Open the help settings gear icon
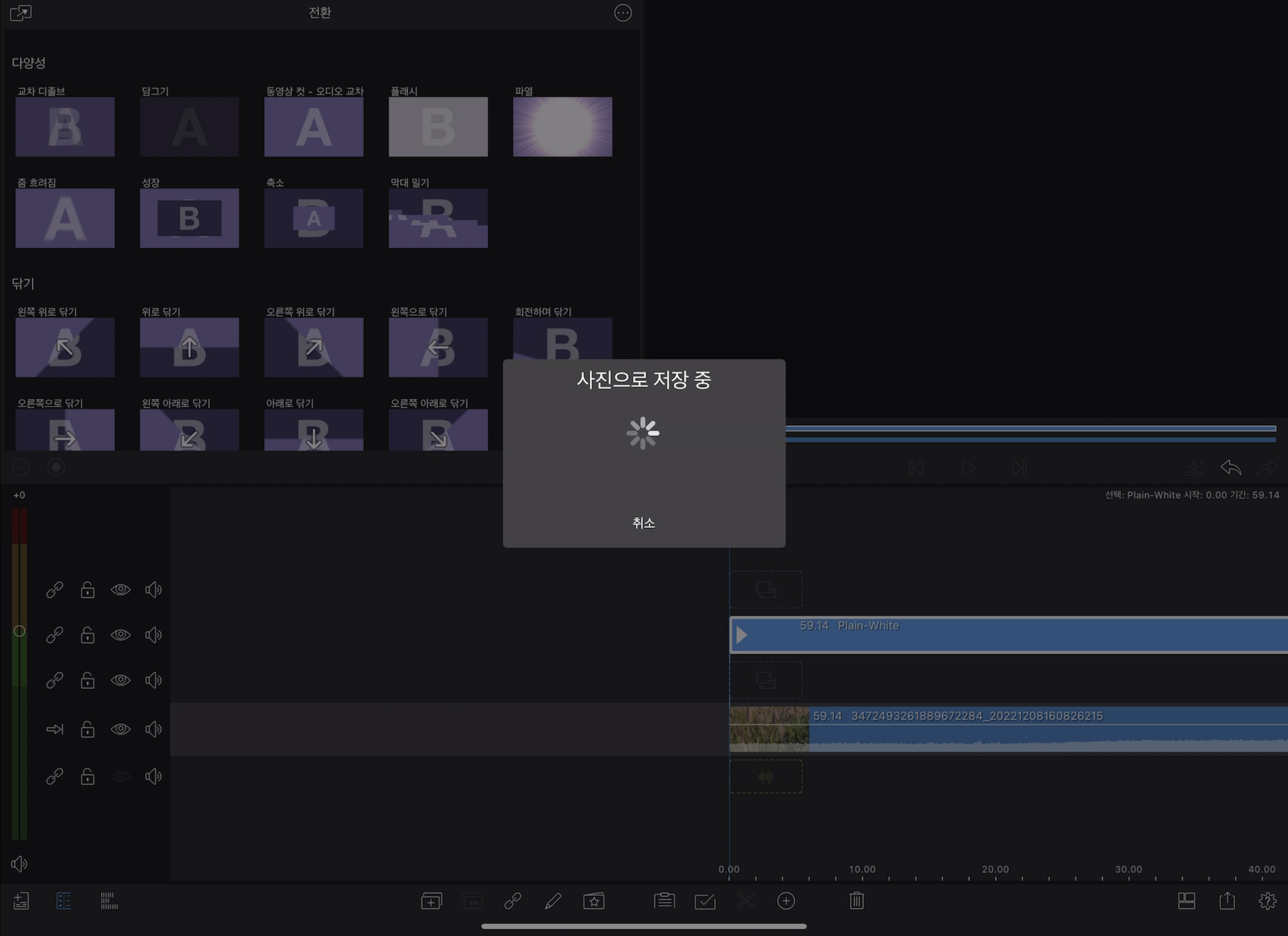 [1267, 901]
